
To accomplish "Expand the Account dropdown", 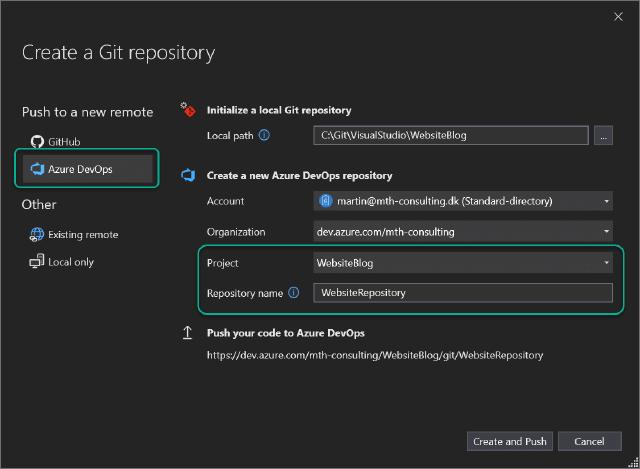I will pos(607,201).
